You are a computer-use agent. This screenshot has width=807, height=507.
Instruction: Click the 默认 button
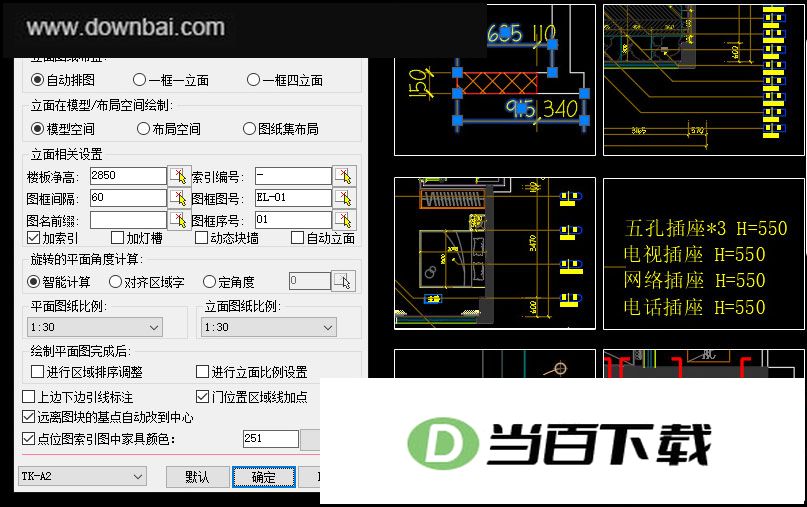point(197,477)
